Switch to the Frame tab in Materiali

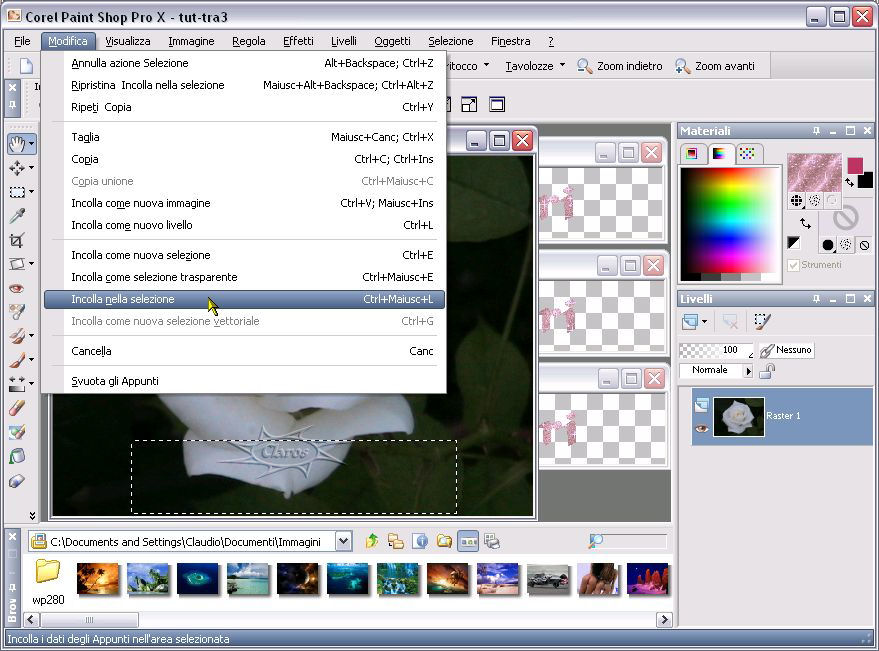click(691, 153)
